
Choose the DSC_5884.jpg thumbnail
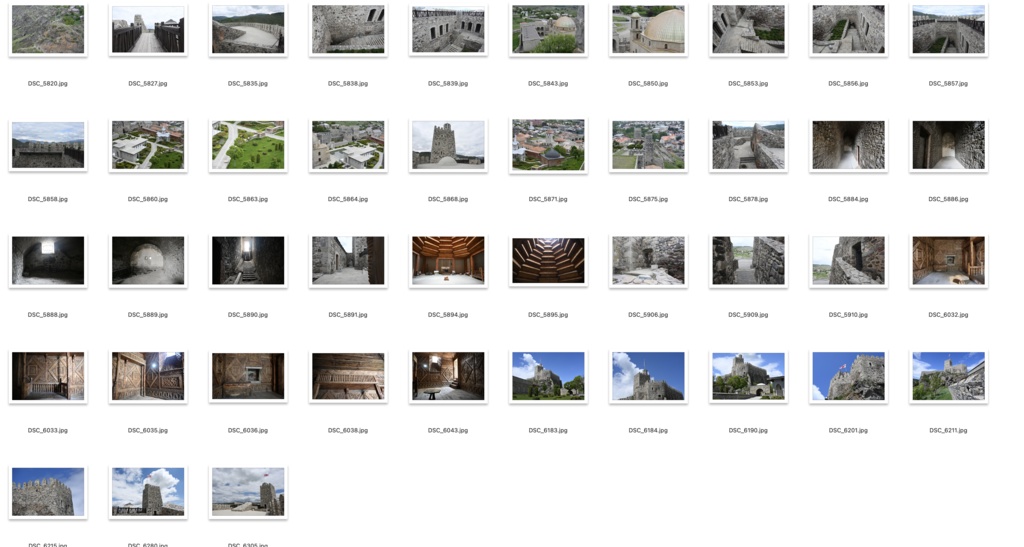848,145
